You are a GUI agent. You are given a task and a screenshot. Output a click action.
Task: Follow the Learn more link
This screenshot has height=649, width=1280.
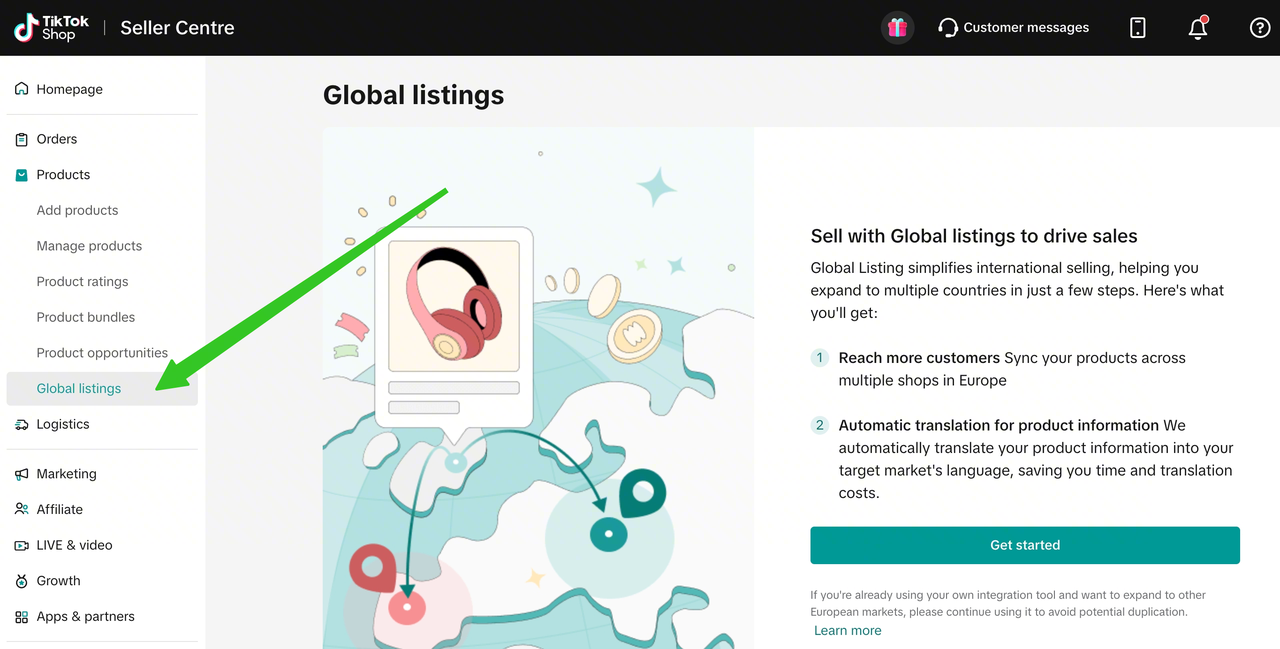[x=848, y=630]
